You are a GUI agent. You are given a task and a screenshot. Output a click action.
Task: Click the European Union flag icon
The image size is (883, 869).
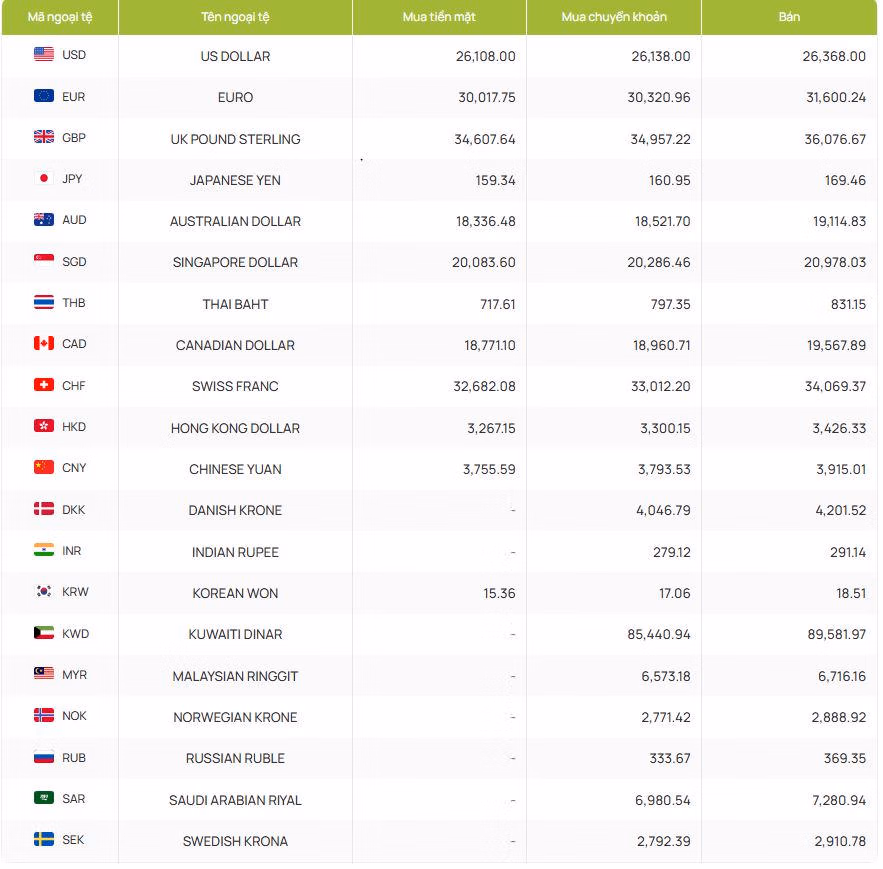44,96
